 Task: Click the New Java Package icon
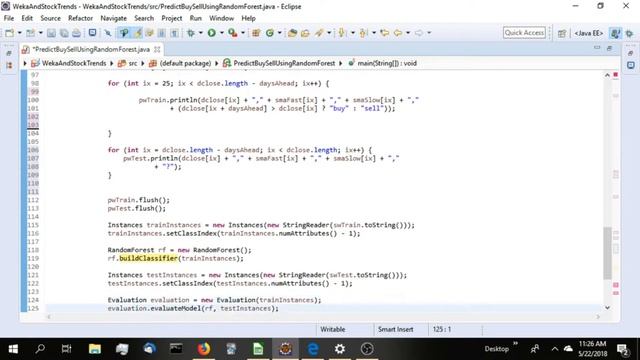coord(256,33)
